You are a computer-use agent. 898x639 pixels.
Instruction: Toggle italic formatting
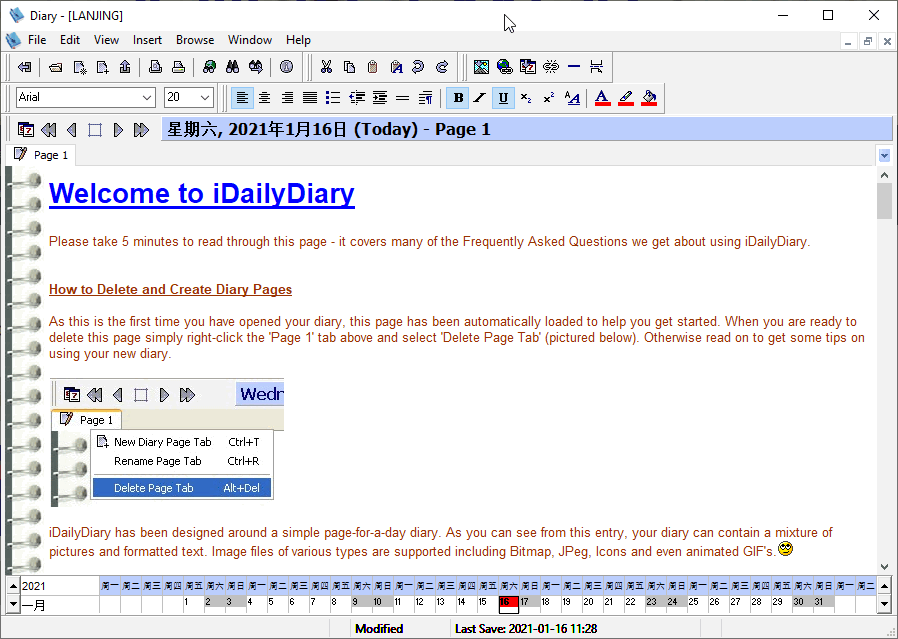[x=480, y=97]
